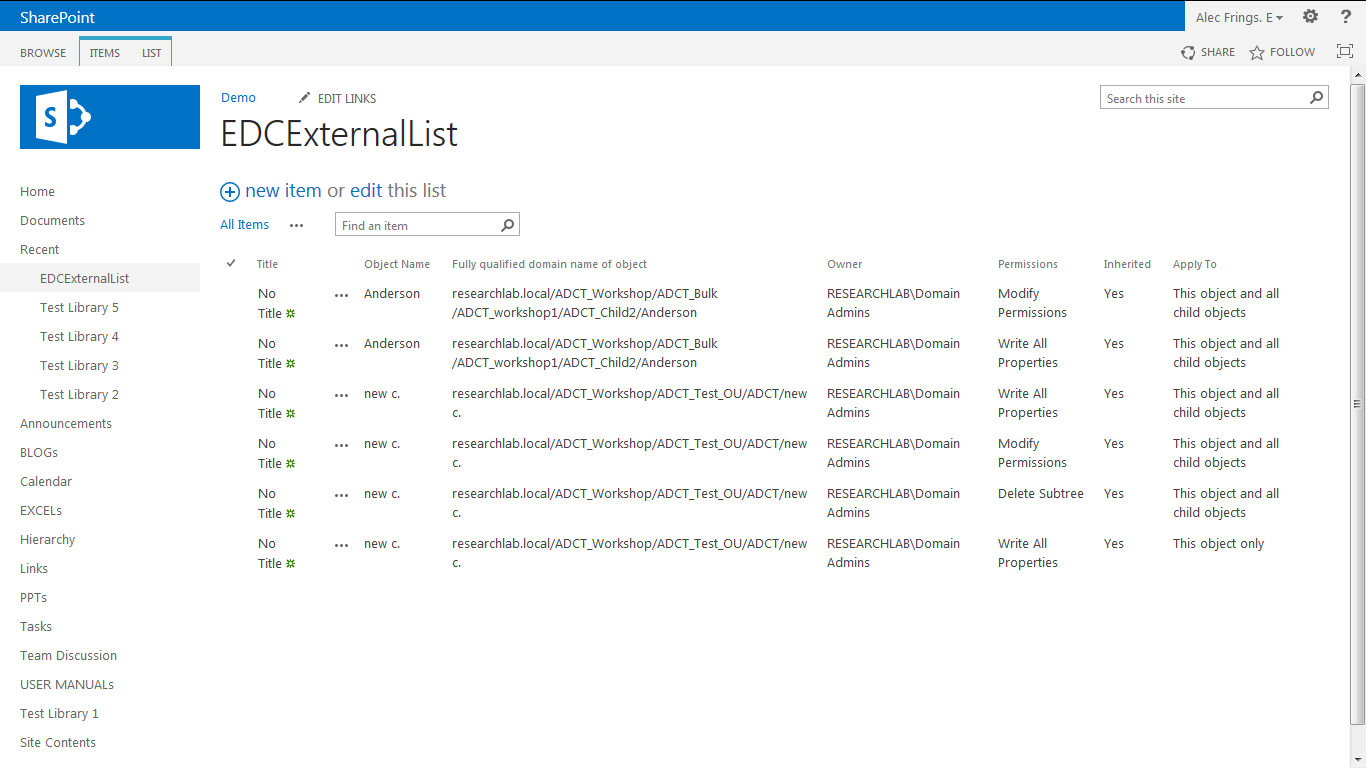1366x768 pixels.
Task: Sort by the Inherited column header
Action: click(1127, 264)
